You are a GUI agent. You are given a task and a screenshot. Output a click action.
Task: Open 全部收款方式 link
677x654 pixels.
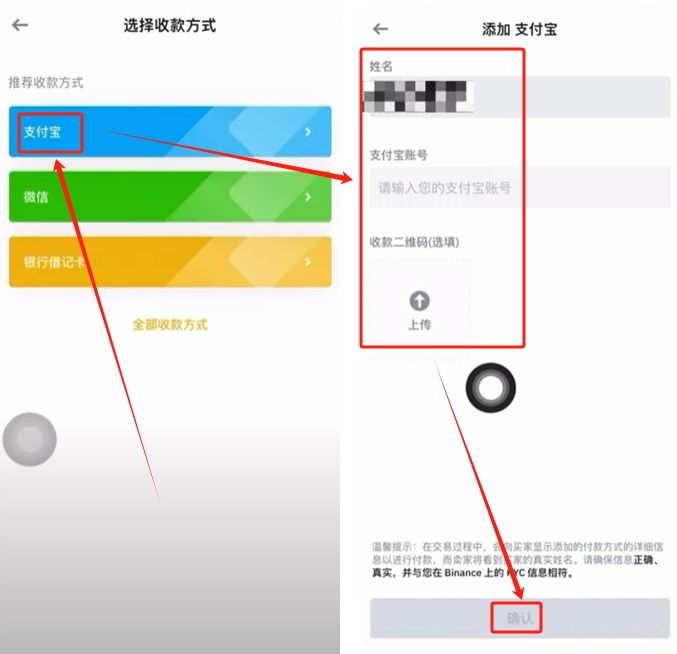pos(170,325)
